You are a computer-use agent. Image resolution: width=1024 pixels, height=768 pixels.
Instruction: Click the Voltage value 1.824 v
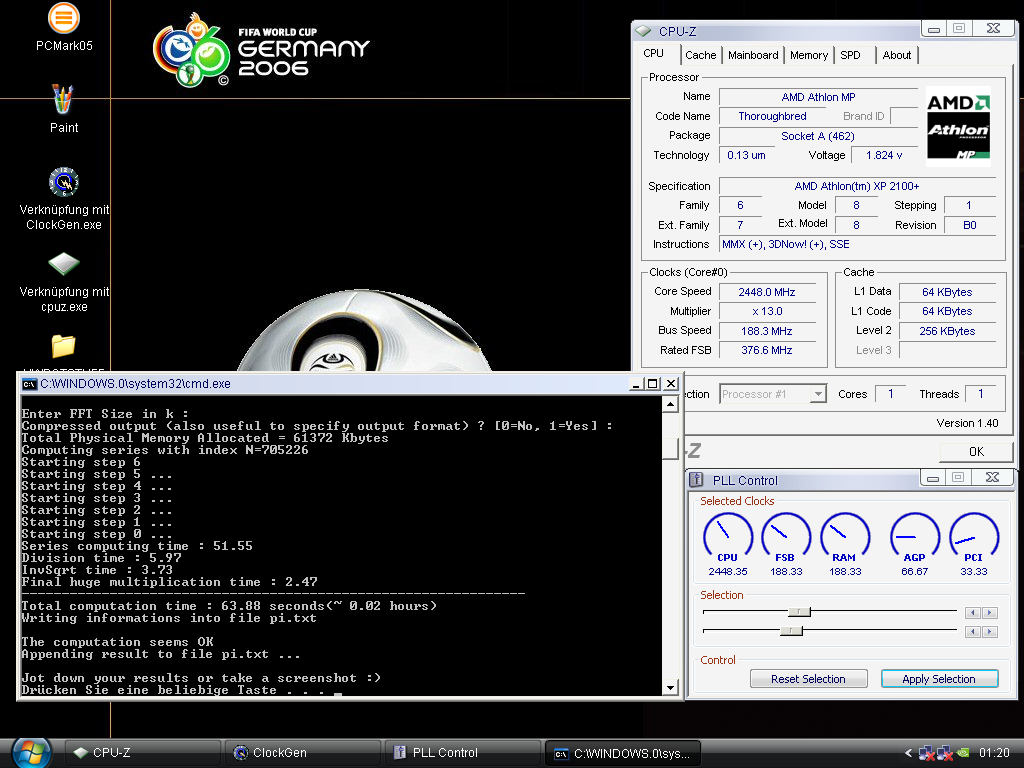coord(884,155)
